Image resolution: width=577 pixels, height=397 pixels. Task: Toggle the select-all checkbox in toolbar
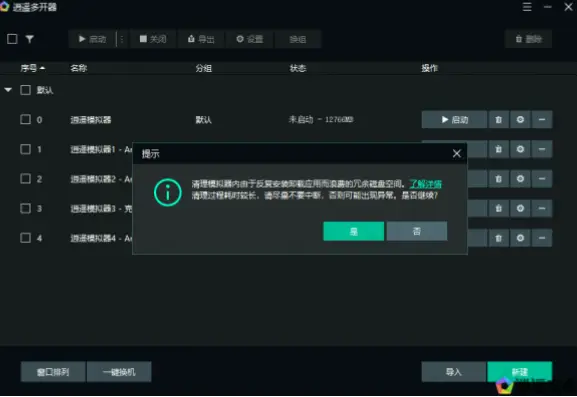click(12, 39)
